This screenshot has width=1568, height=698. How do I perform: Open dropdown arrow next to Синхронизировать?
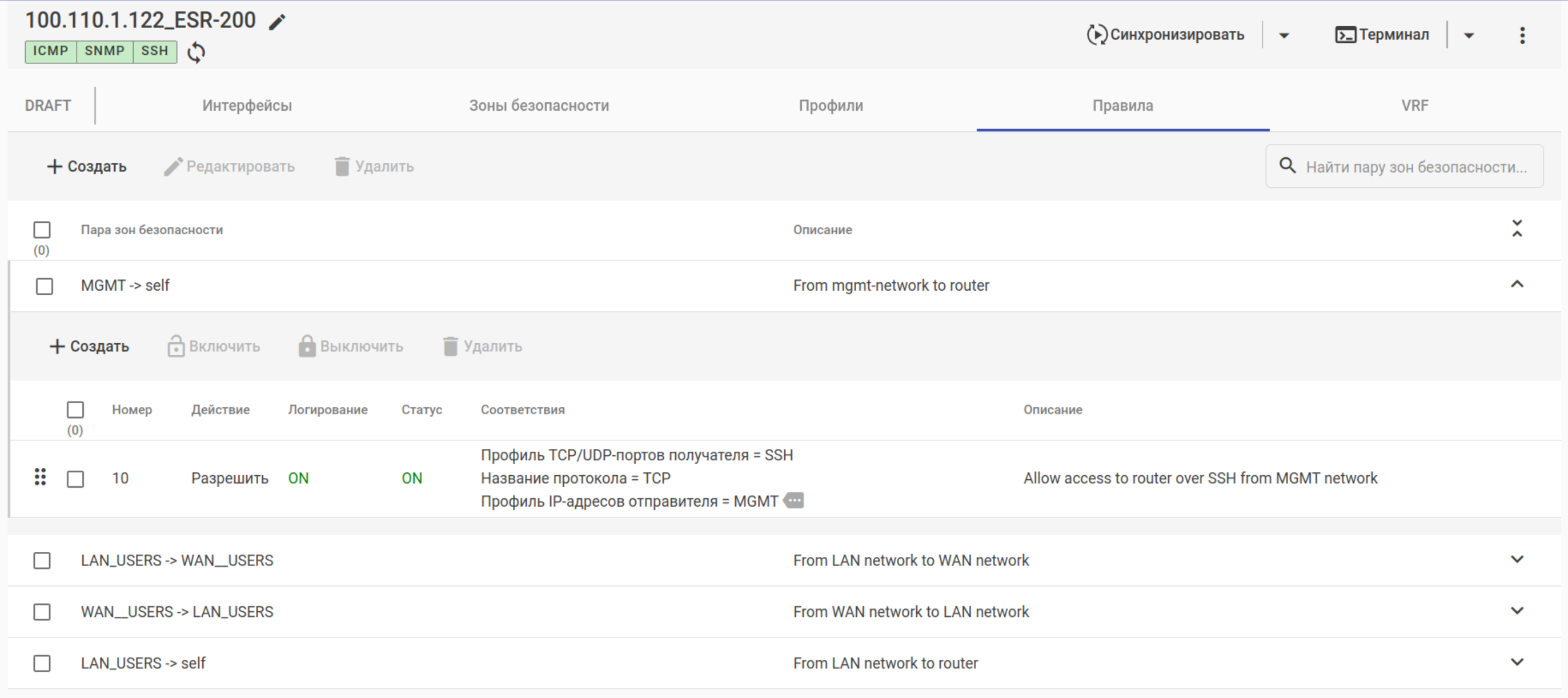[1284, 35]
